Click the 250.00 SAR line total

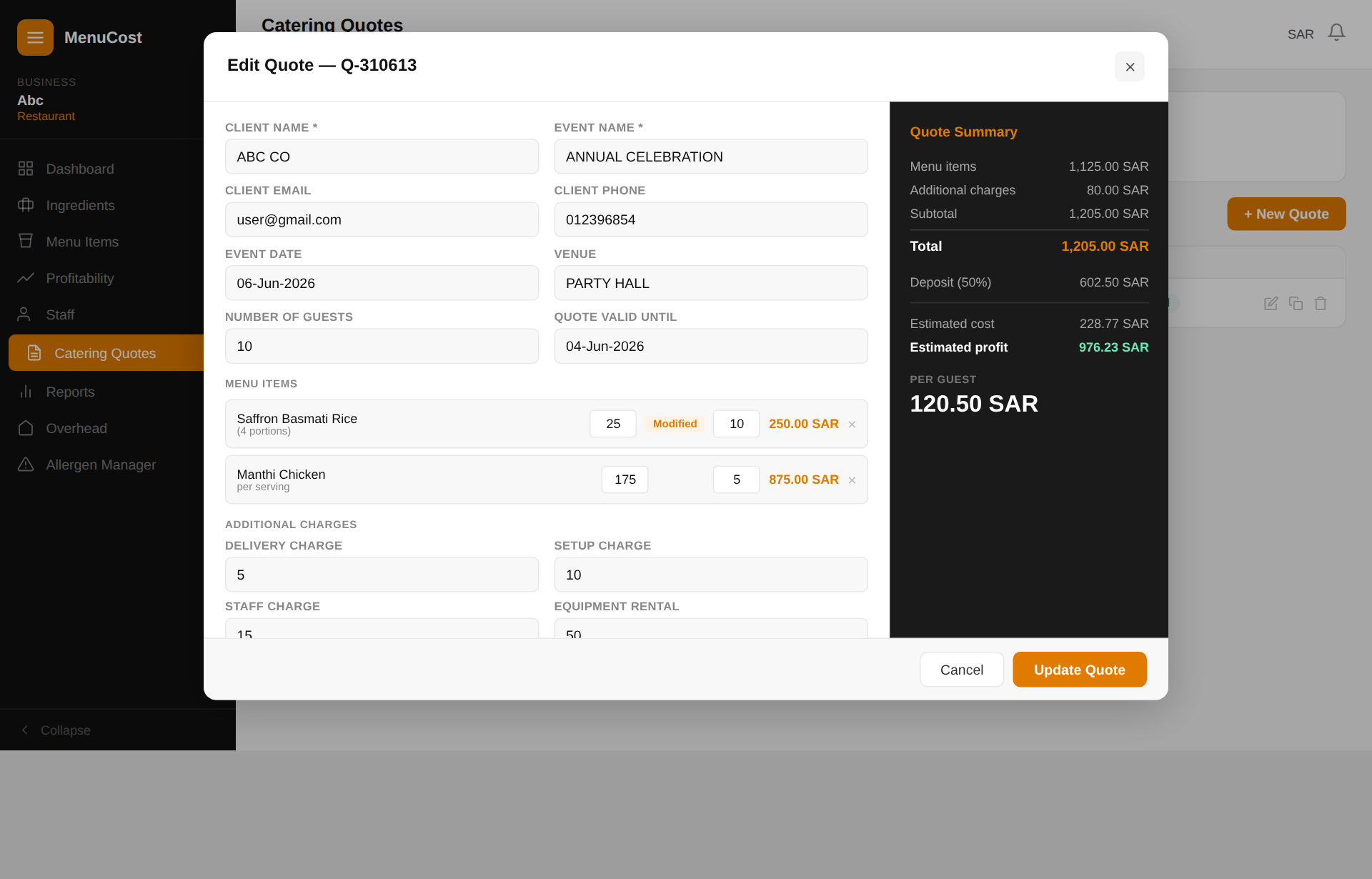click(x=803, y=424)
